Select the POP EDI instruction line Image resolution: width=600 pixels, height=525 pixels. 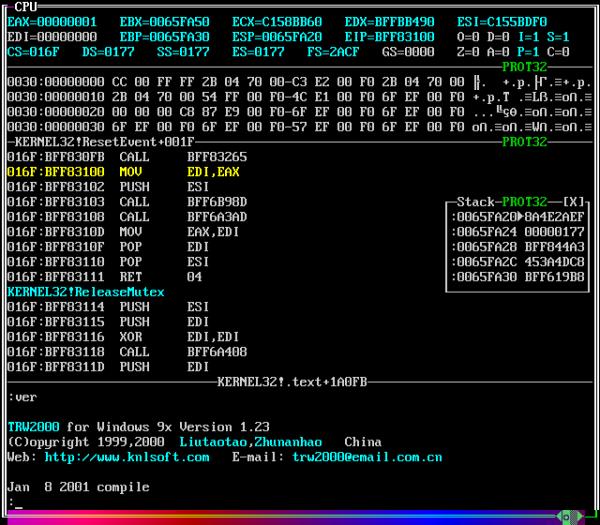(108, 247)
